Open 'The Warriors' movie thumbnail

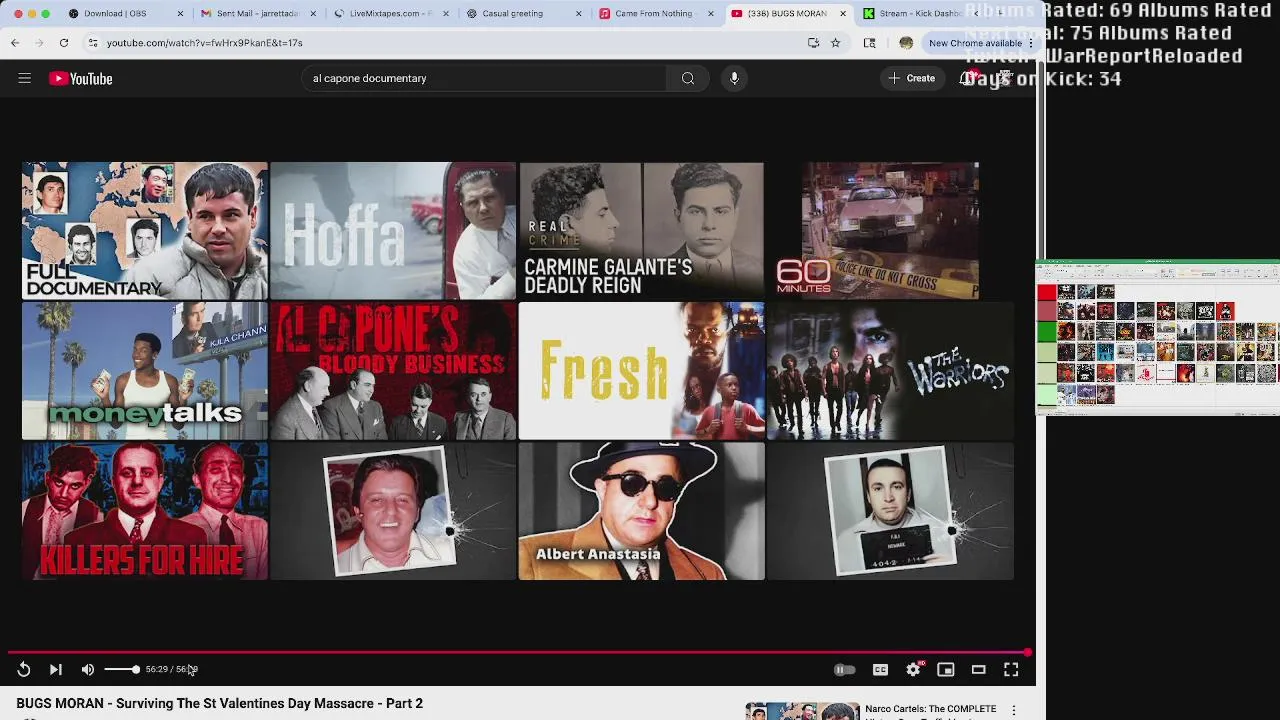890,371
